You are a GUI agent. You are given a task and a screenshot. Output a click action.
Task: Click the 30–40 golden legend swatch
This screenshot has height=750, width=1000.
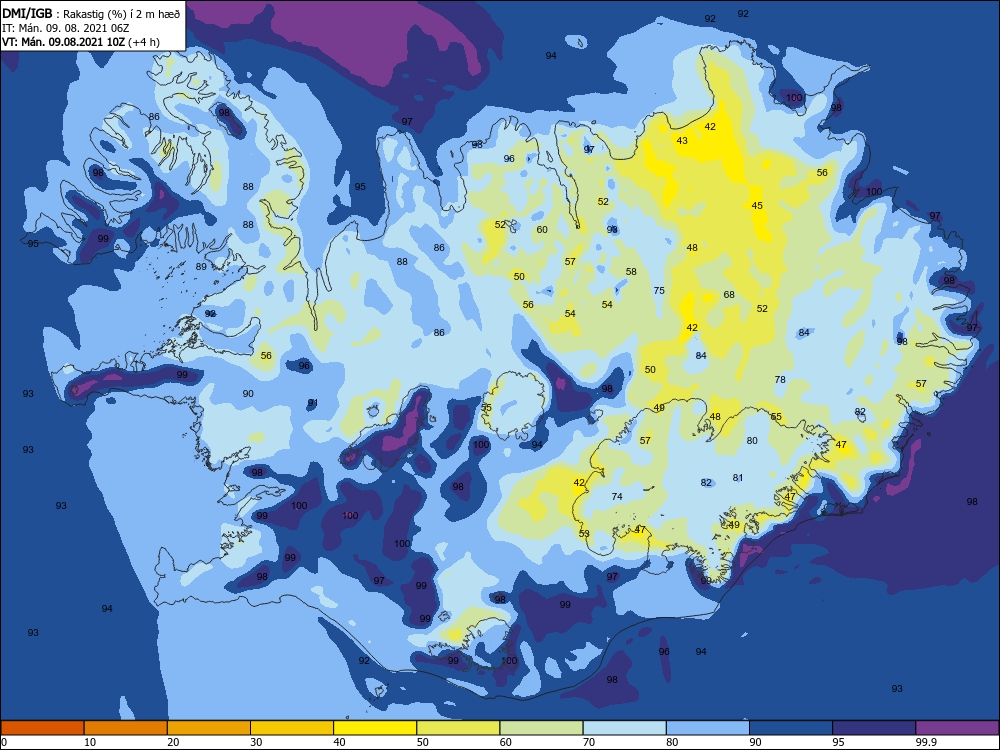pyautogui.click(x=292, y=728)
